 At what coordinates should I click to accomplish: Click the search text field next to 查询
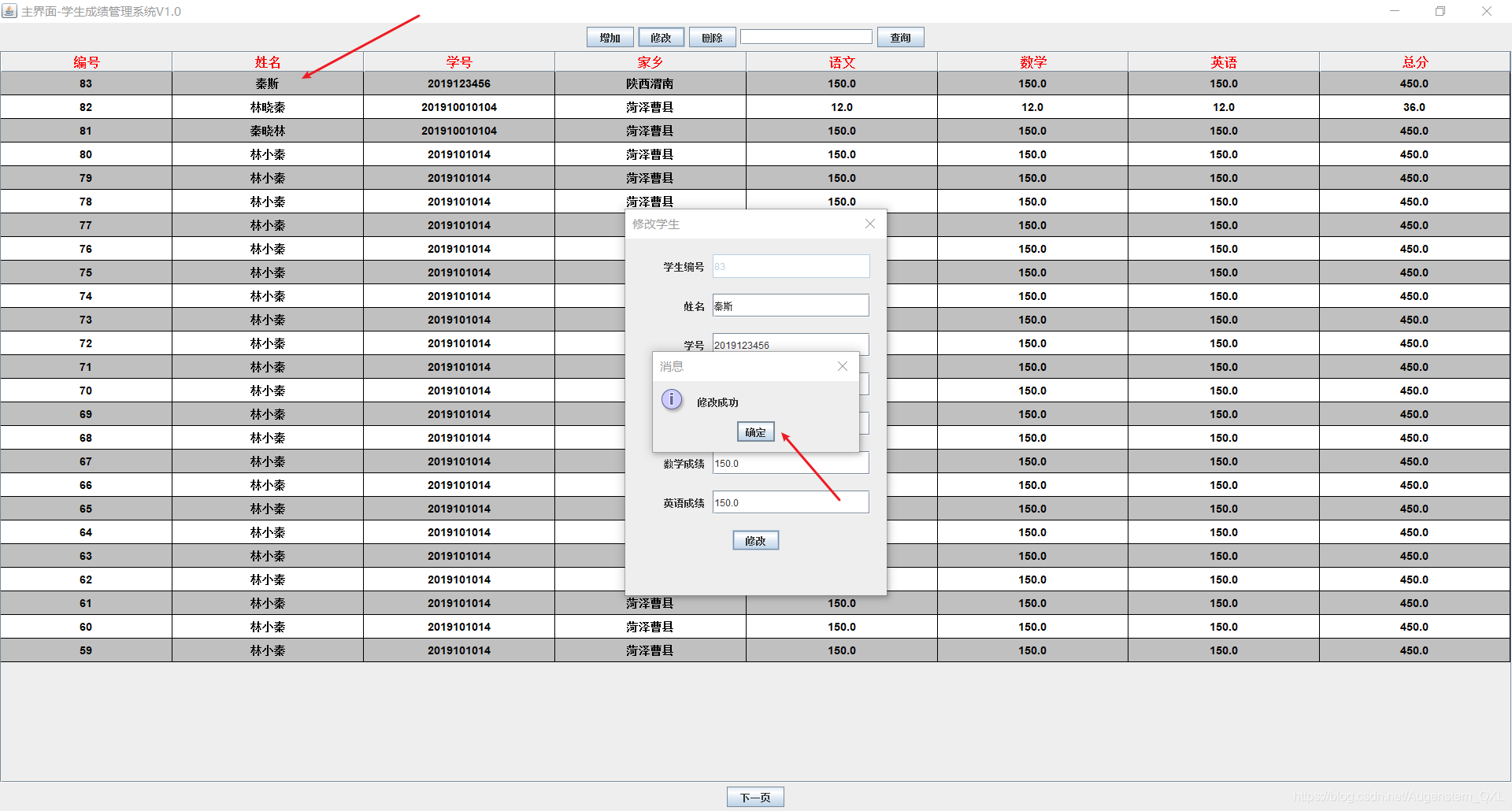[x=806, y=37]
